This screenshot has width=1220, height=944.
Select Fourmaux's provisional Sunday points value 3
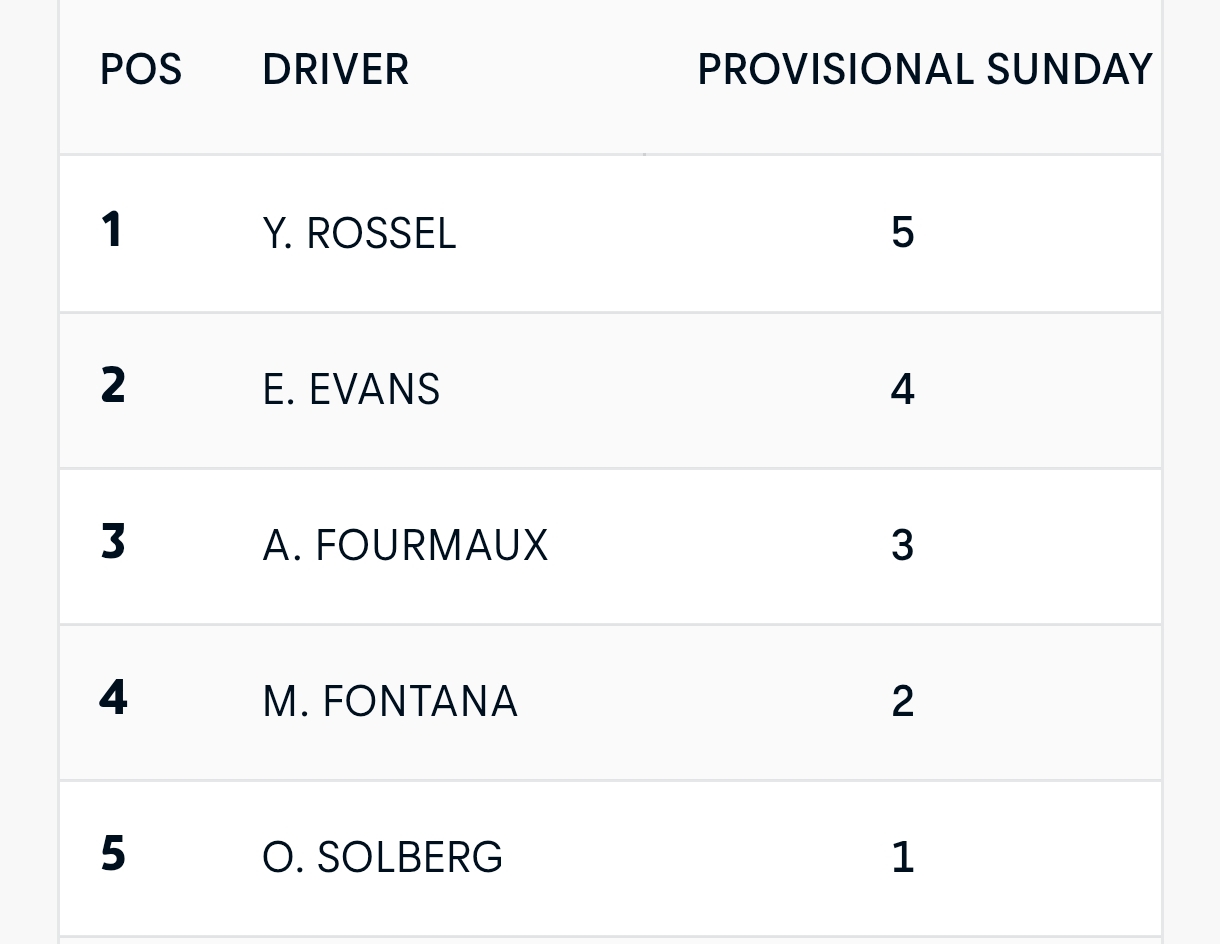[x=902, y=546]
